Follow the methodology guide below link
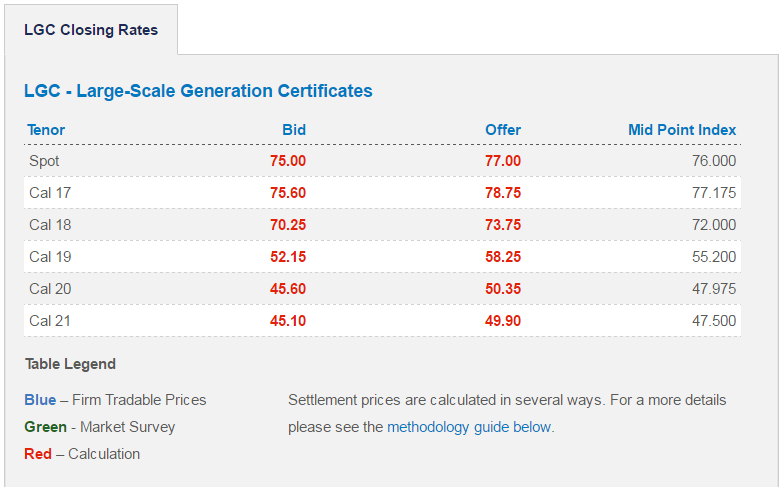This screenshot has height=487, width=782. tap(469, 427)
